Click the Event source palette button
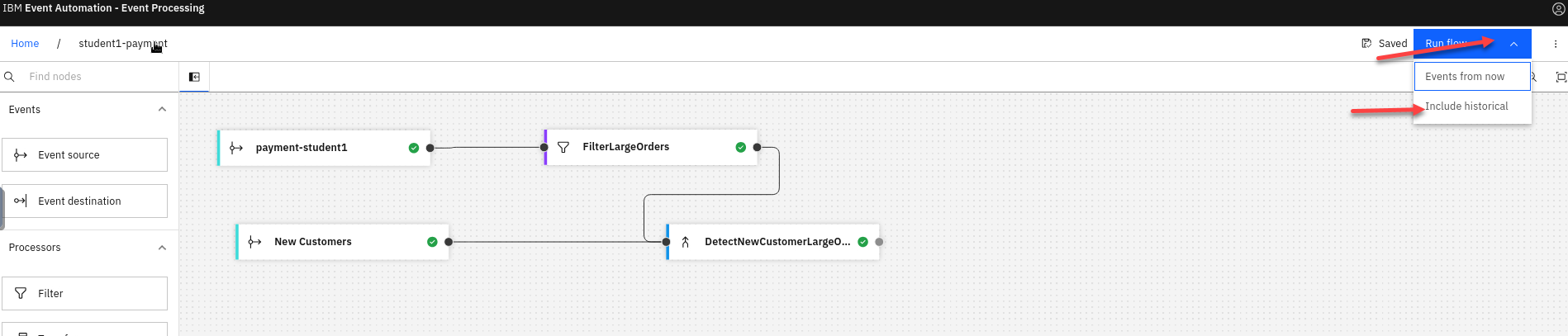The width and height of the screenshot is (1568, 336). tap(84, 155)
